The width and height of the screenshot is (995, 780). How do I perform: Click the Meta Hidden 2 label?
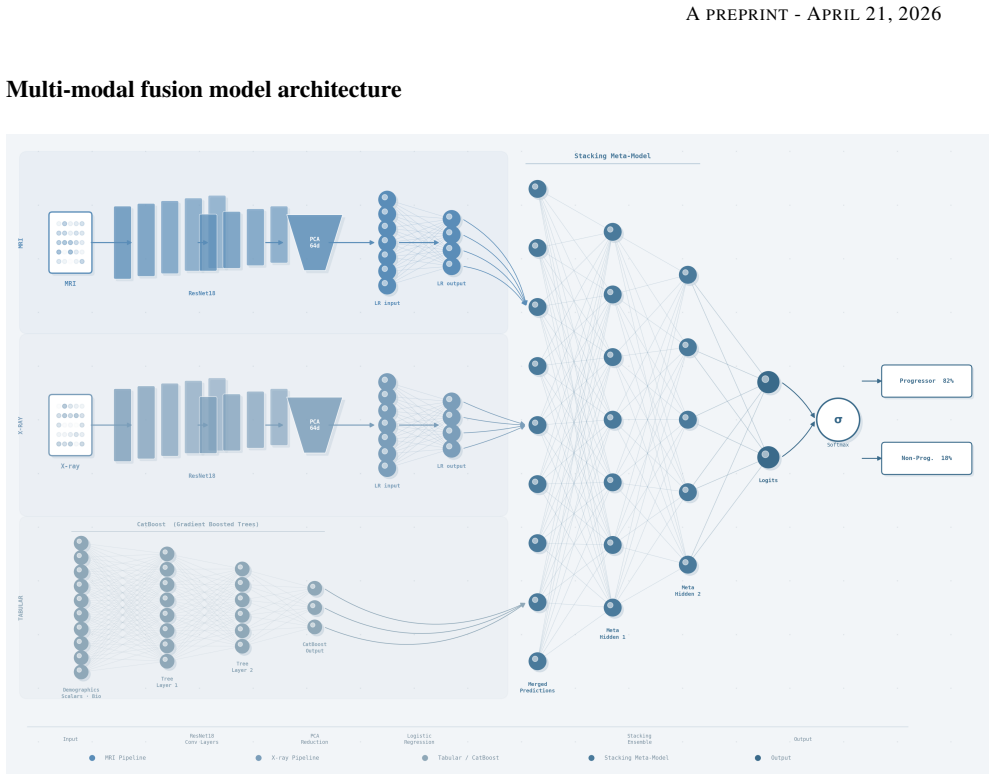688,591
